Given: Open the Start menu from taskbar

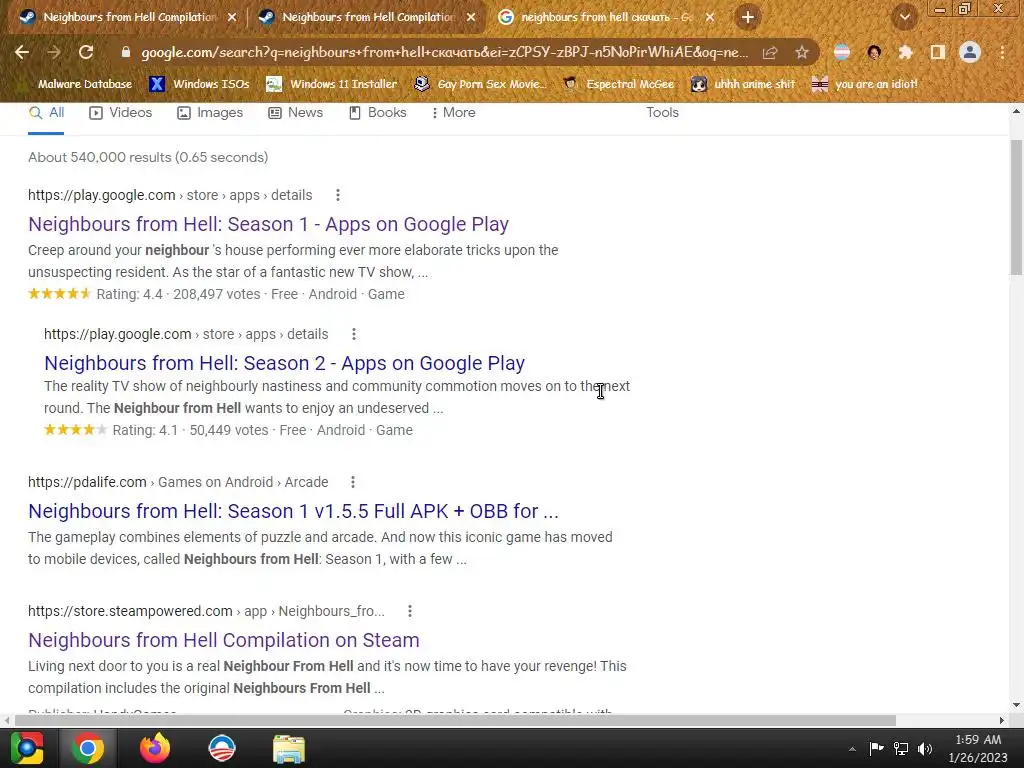Looking at the screenshot, I should [27, 748].
